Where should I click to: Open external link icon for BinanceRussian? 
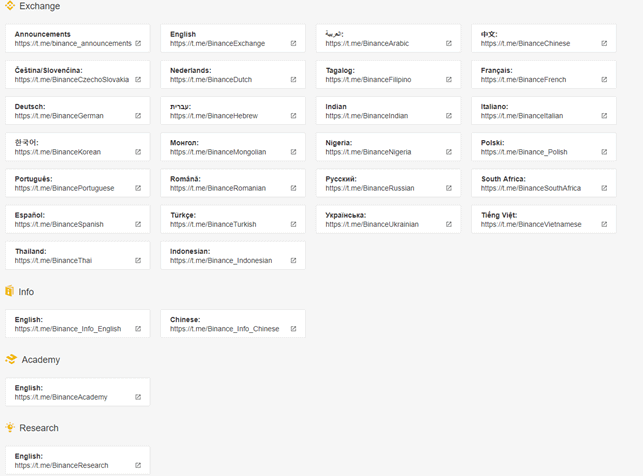click(x=449, y=188)
